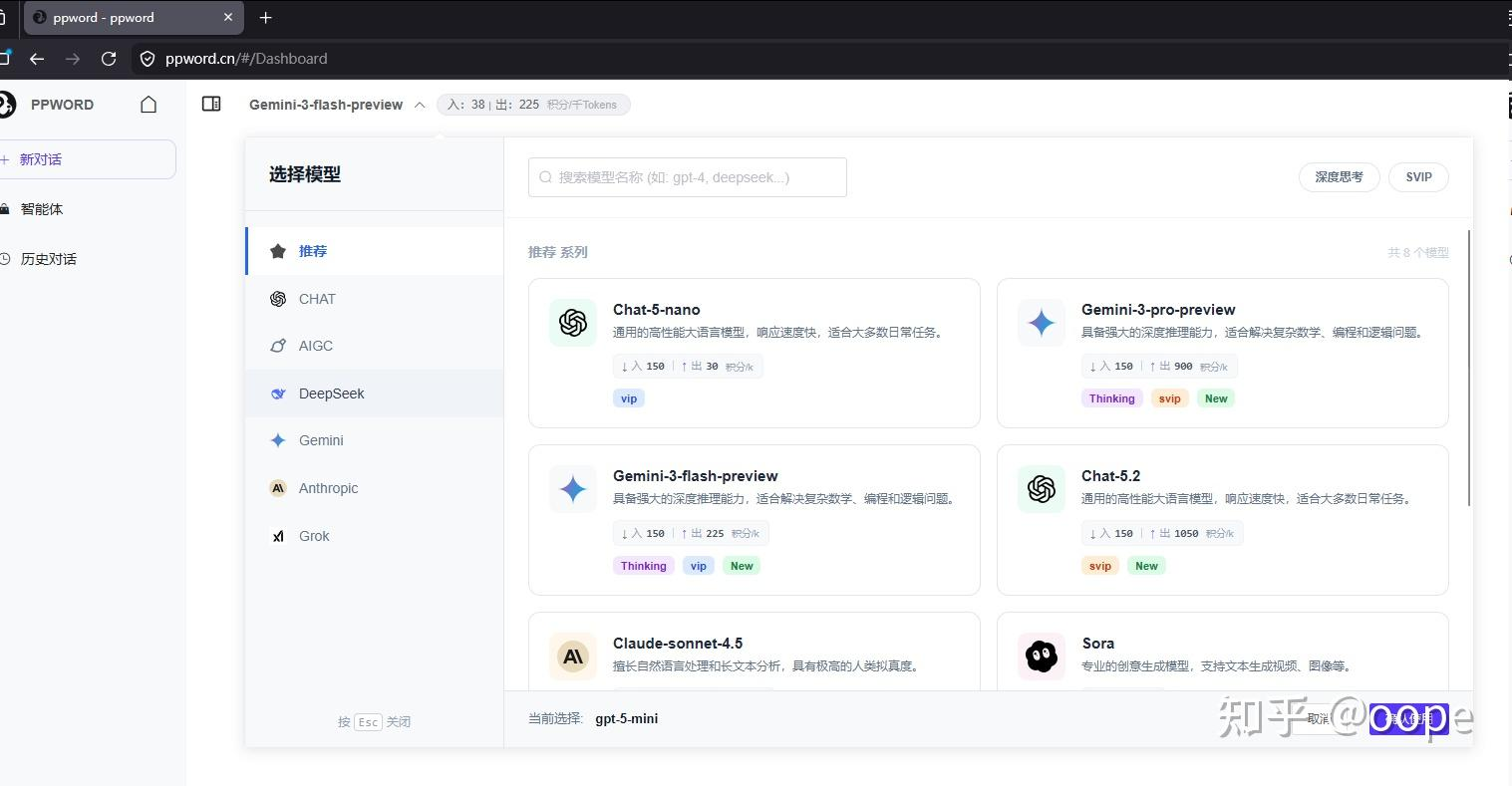Toggle the sidebar panel layout icon

(x=211, y=104)
